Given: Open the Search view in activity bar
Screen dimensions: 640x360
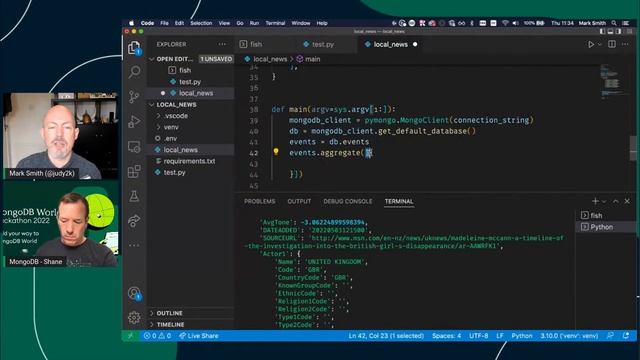Looking at the screenshot, I should (x=134, y=72).
